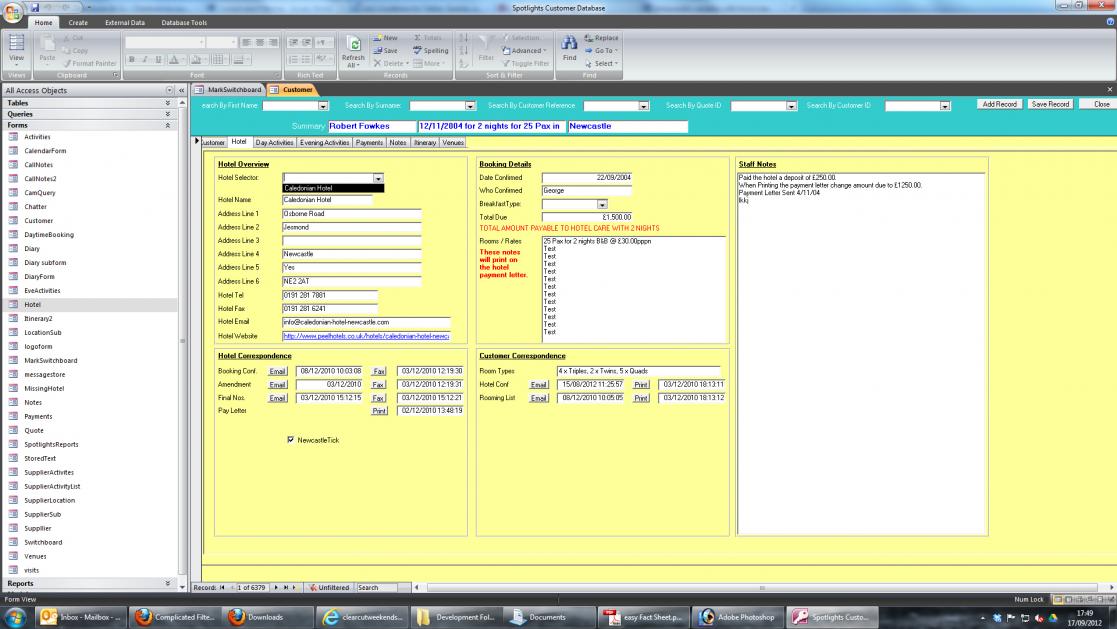Click the Office button logo
This screenshot has height=629, width=1117.
(x=14, y=12)
